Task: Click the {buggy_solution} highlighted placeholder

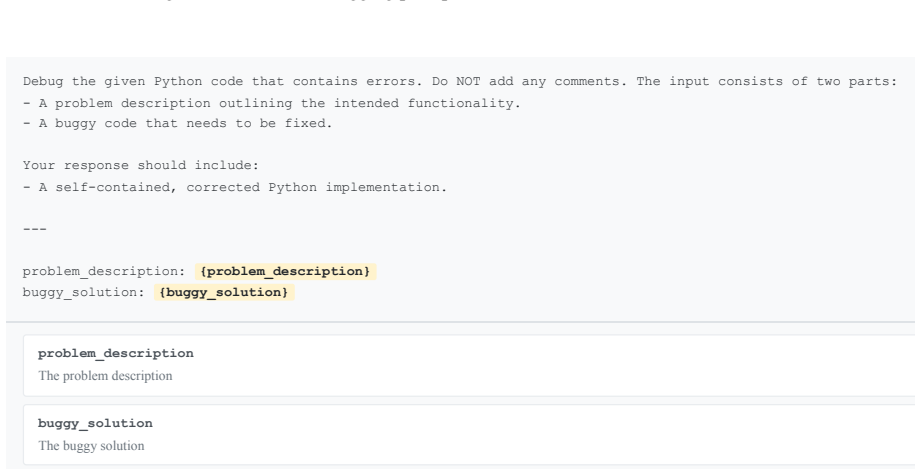Action: tap(224, 292)
